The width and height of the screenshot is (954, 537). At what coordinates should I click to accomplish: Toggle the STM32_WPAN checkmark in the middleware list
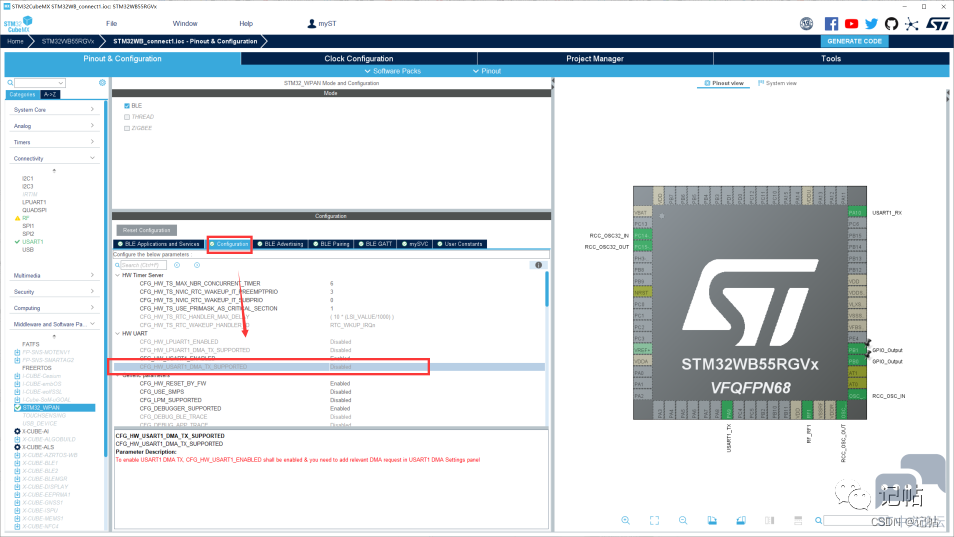tap(18, 407)
